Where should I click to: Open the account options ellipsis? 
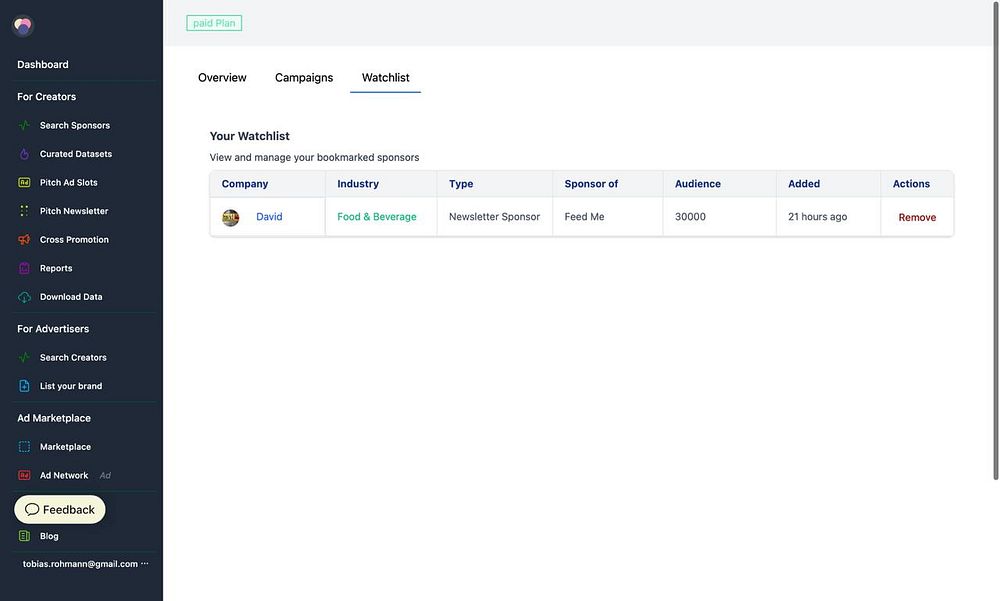tap(145, 564)
